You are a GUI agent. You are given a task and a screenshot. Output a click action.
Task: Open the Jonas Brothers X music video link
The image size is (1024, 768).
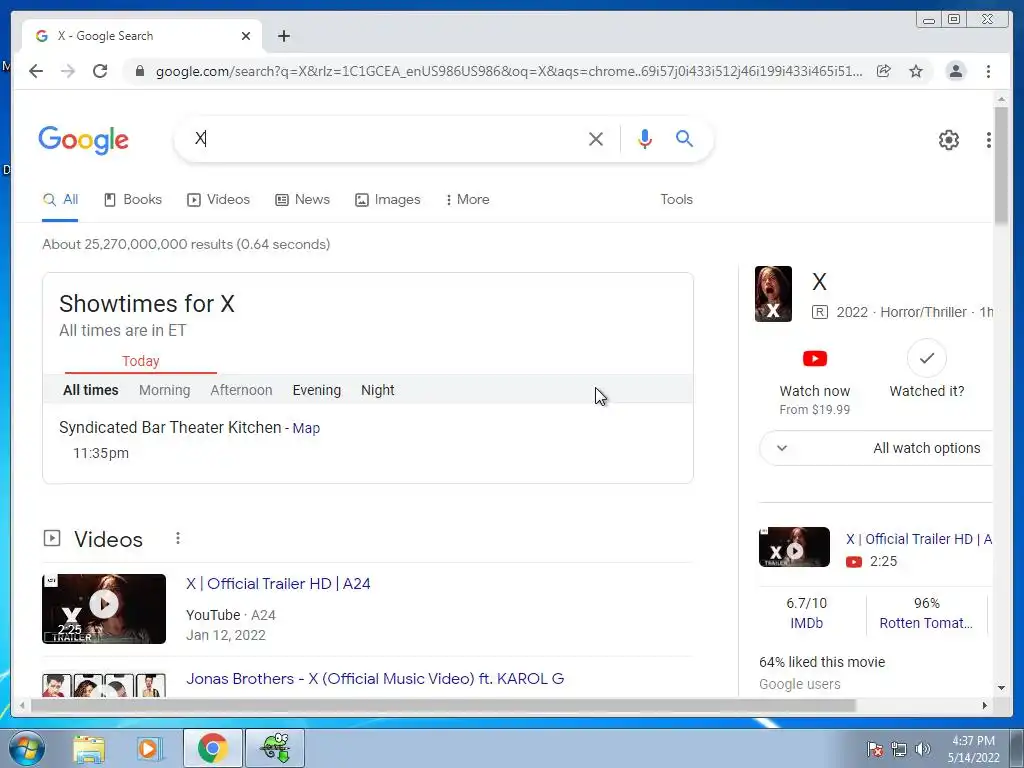[x=375, y=679]
